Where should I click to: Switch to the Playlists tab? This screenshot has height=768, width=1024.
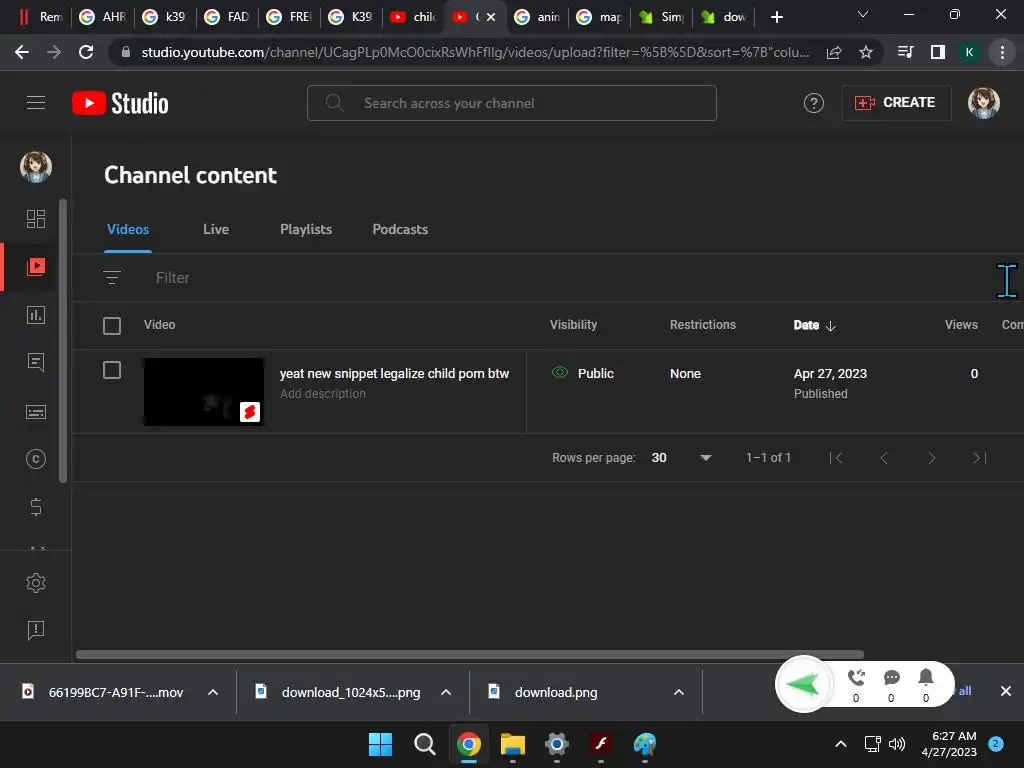[x=306, y=230]
